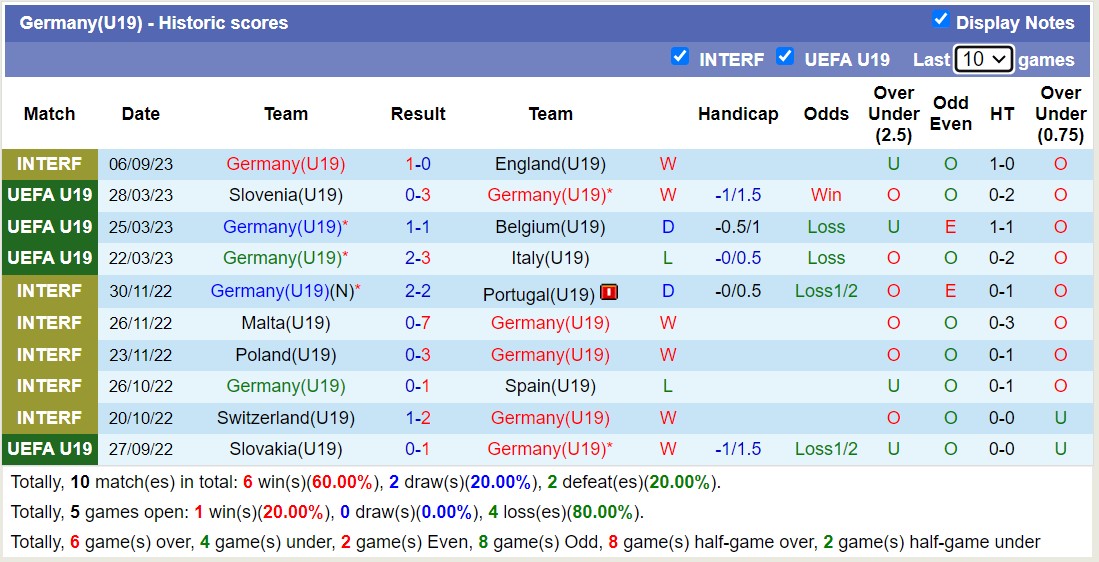Open Malta(U19) team page
This screenshot has height=562, width=1099.
(285, 323)
